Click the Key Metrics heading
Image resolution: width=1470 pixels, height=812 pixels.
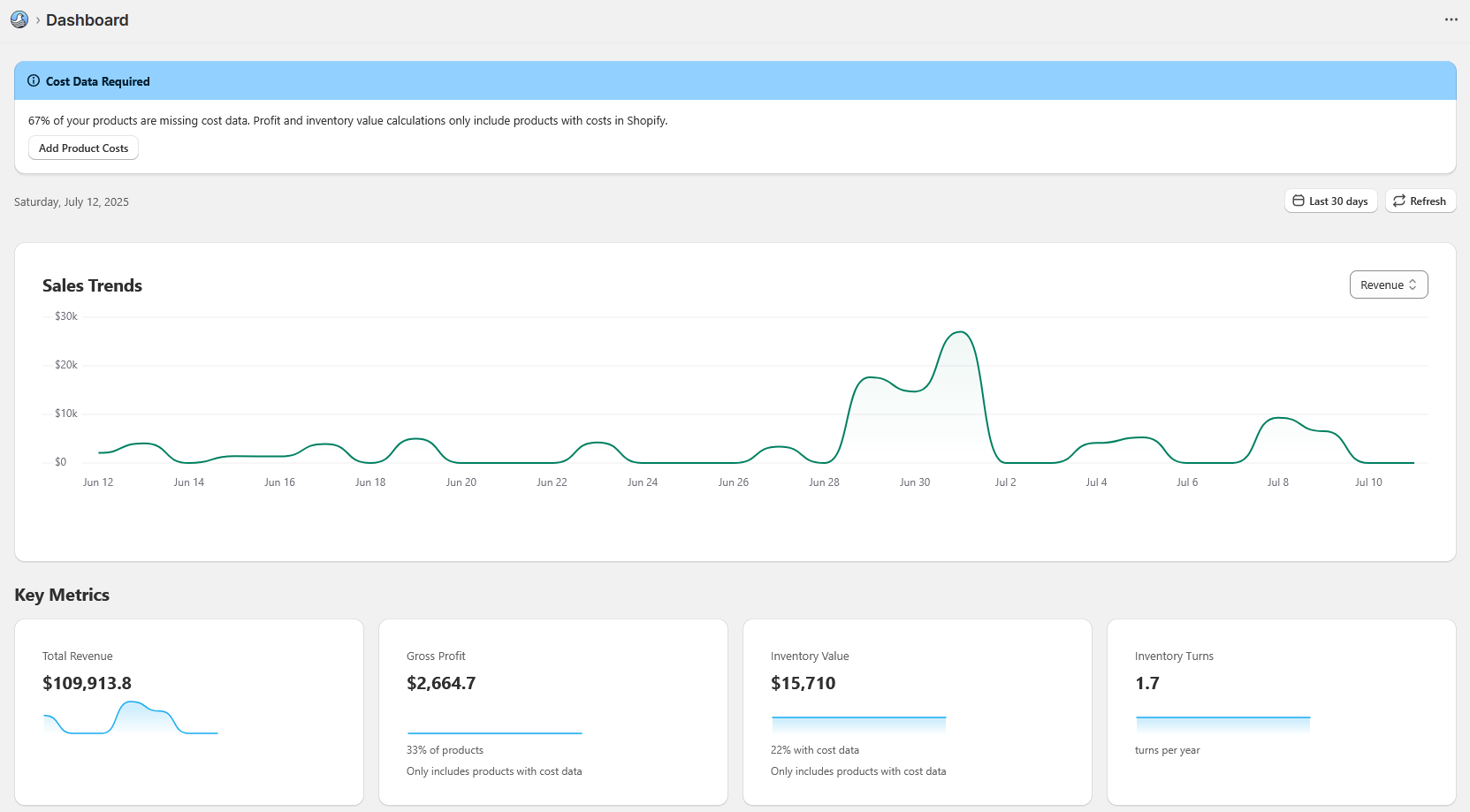pos(62,595)
